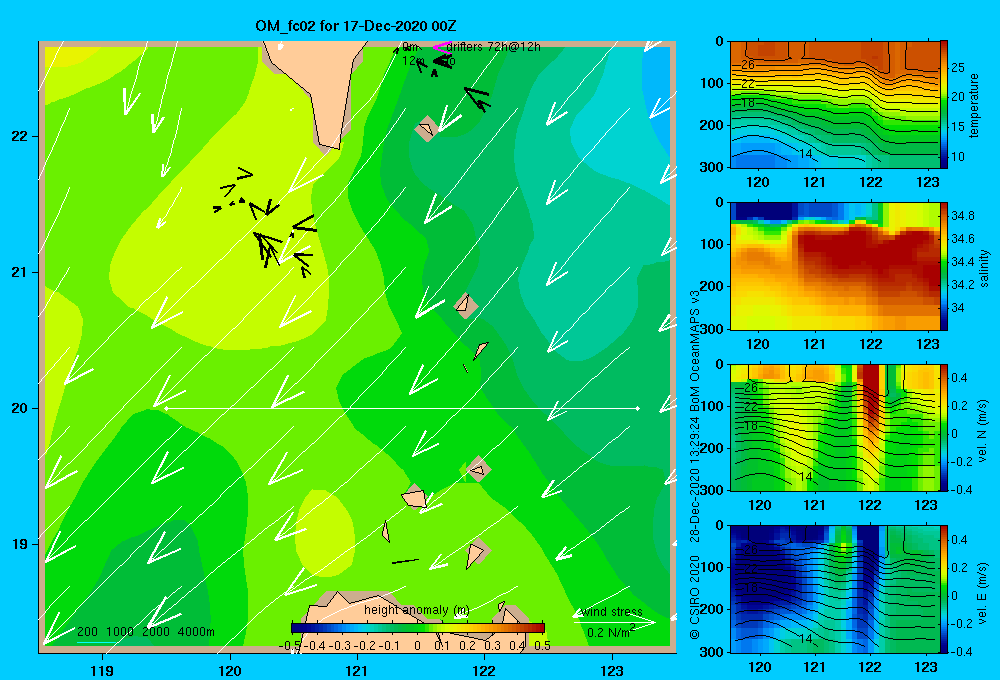Click longitude label 121 below main map

point(357,670)
